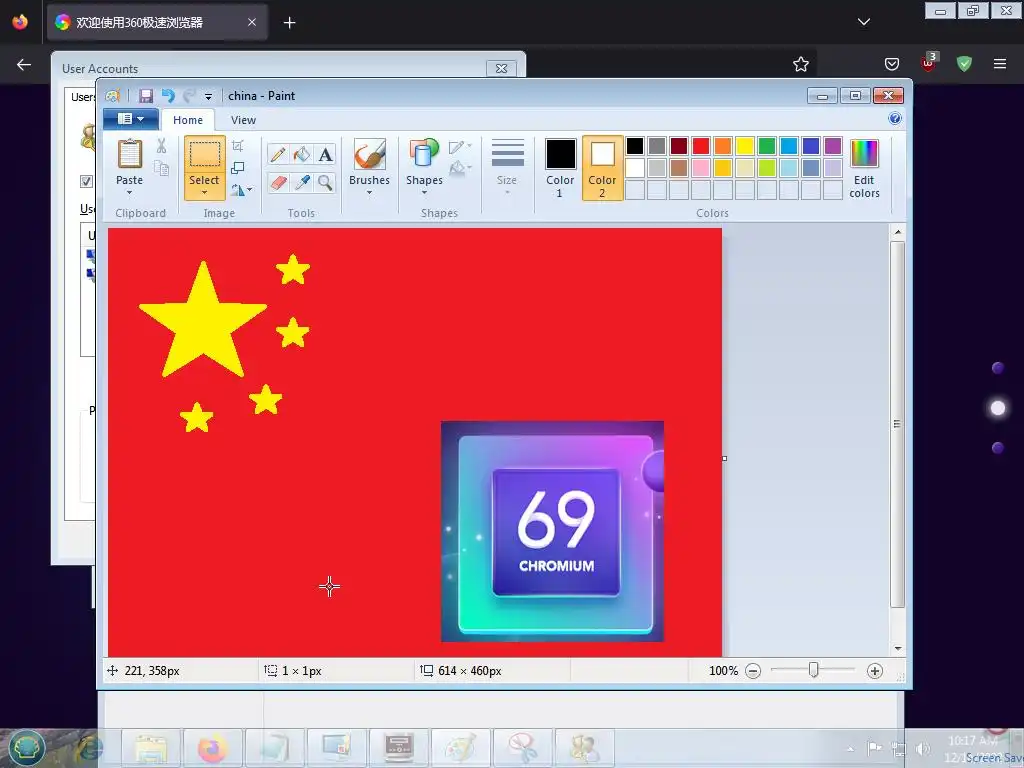
Task: Select the 360 browser welcome tab
Action: [157, 23]
